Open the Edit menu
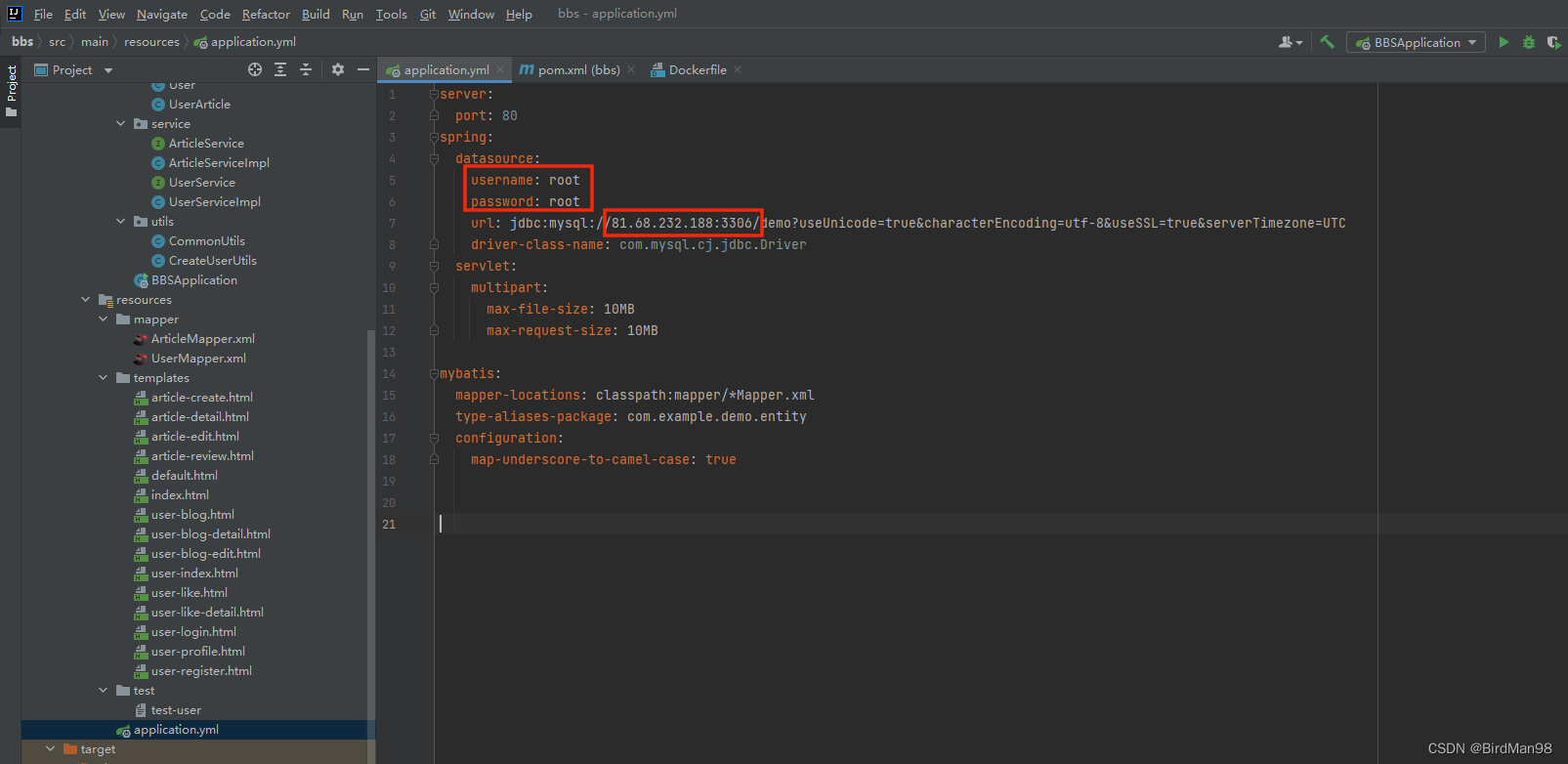The height and width of the screenshot is (764, 1568). 75,14
